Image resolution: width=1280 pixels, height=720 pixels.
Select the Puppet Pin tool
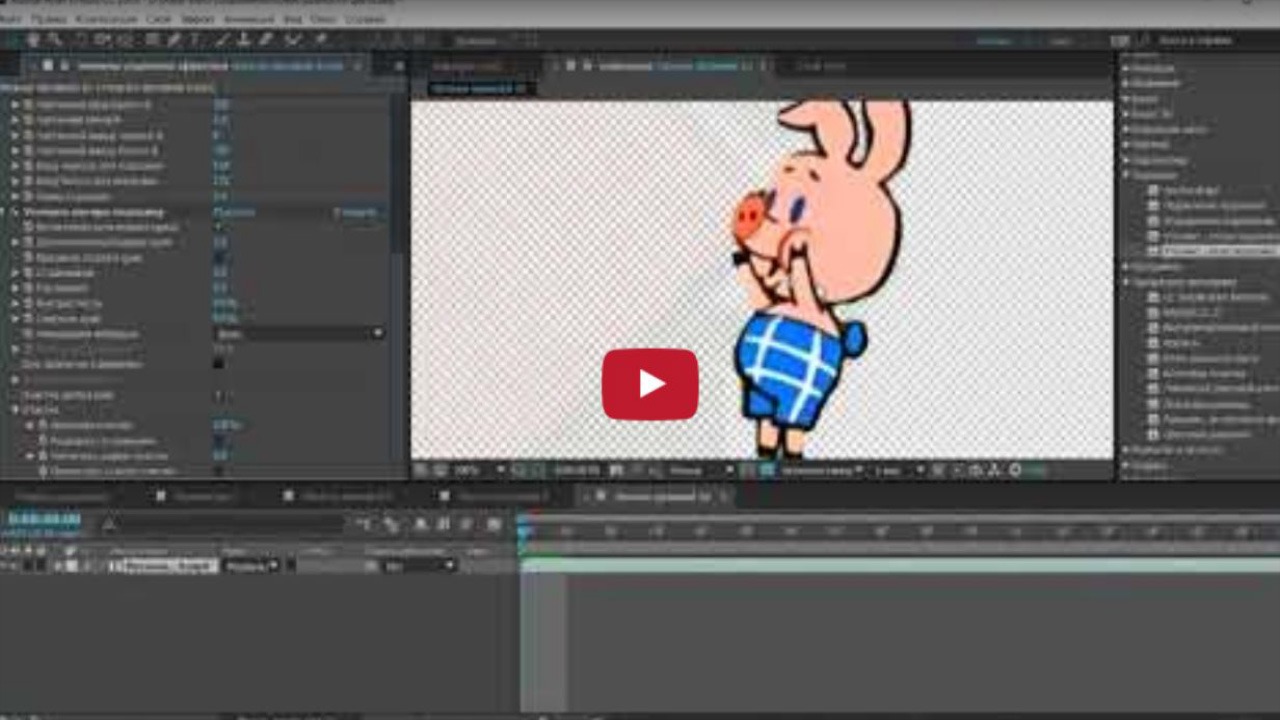coord(320,40)
